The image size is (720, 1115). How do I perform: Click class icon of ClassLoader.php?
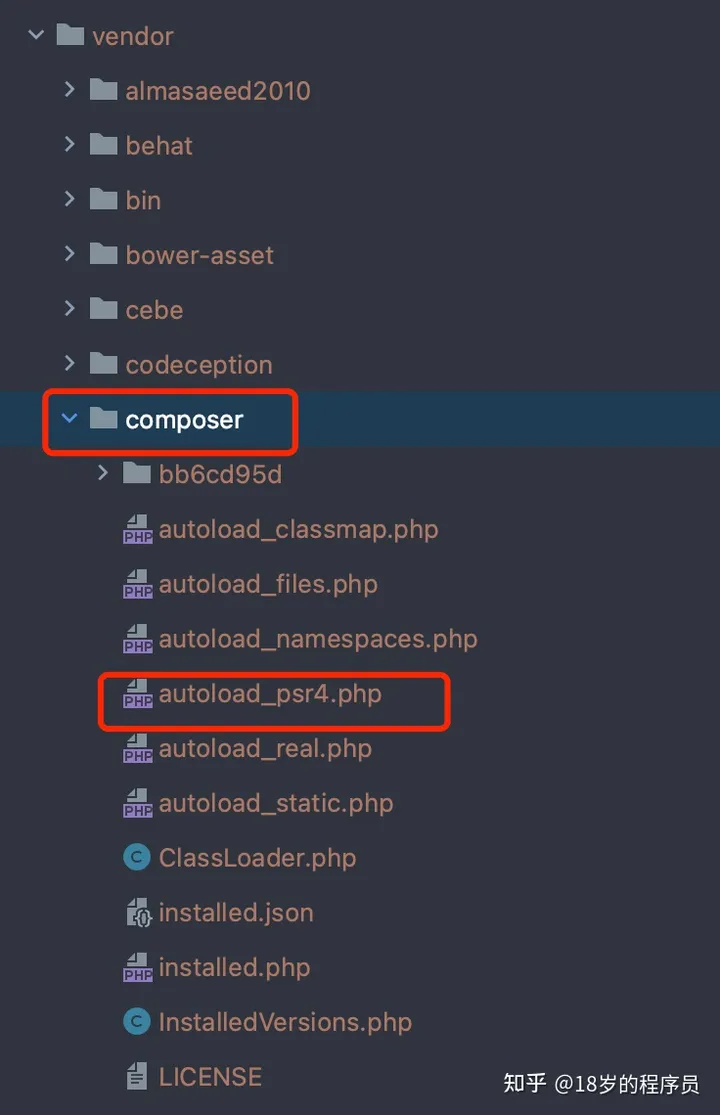pyautogui.click(x=136, y=858)
